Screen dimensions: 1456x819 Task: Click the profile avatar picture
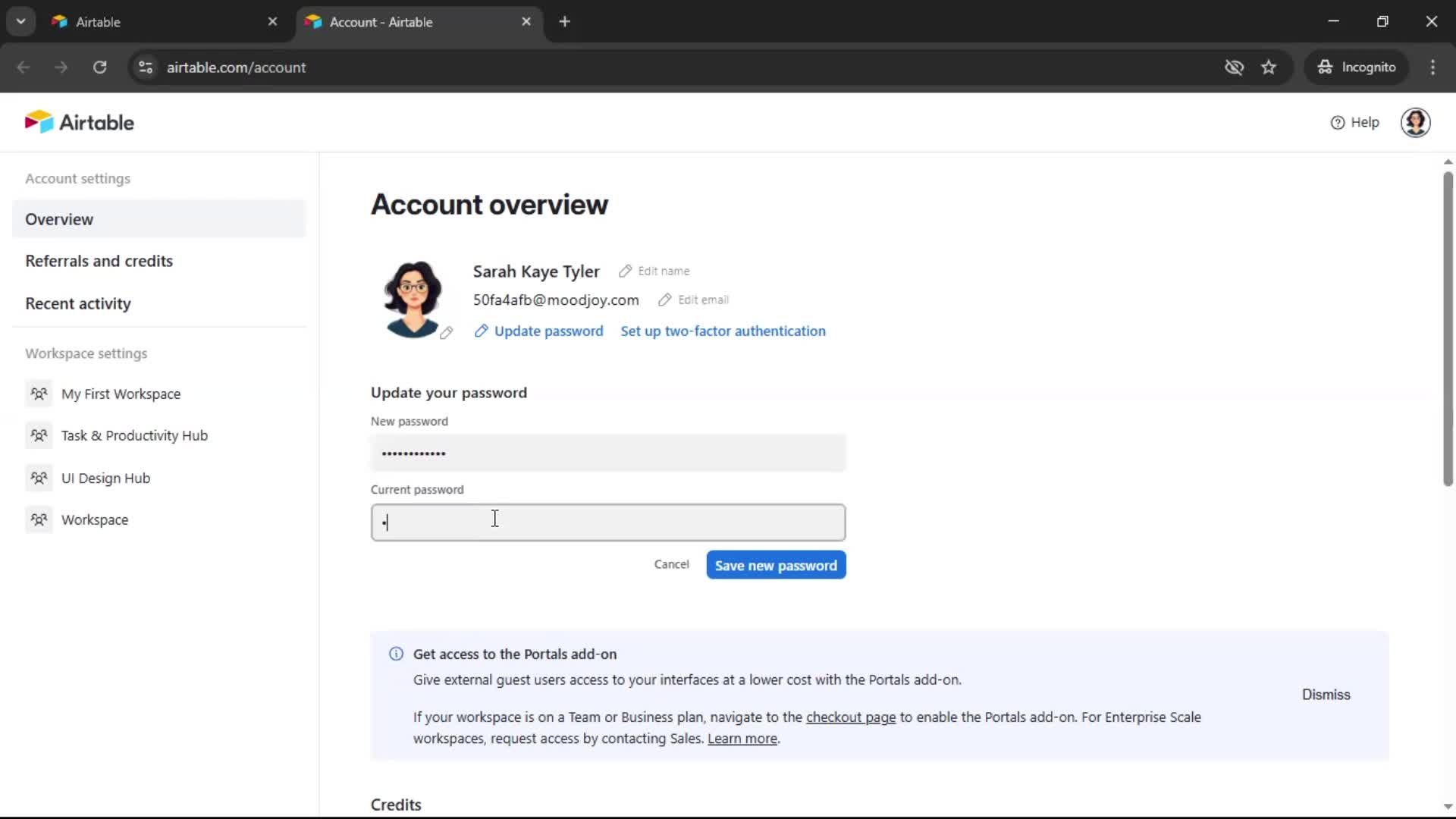(x=413, y=299)
